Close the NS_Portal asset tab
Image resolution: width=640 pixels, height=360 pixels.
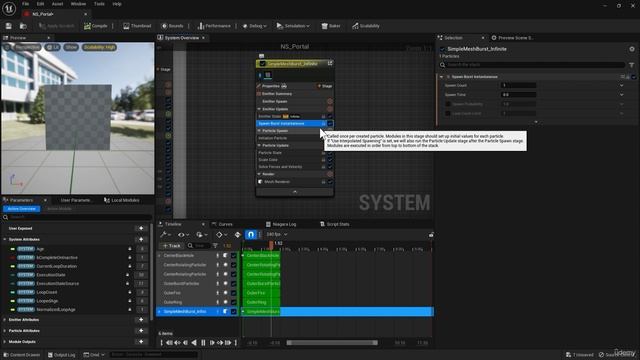click(x=85, y=14)
